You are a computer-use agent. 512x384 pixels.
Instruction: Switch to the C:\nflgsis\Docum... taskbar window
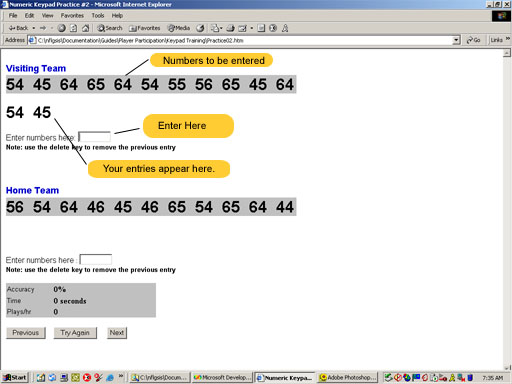159,378
